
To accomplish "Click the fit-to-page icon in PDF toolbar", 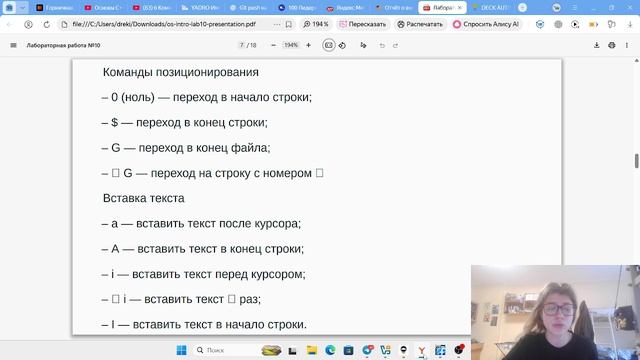I will click(329, 45).
